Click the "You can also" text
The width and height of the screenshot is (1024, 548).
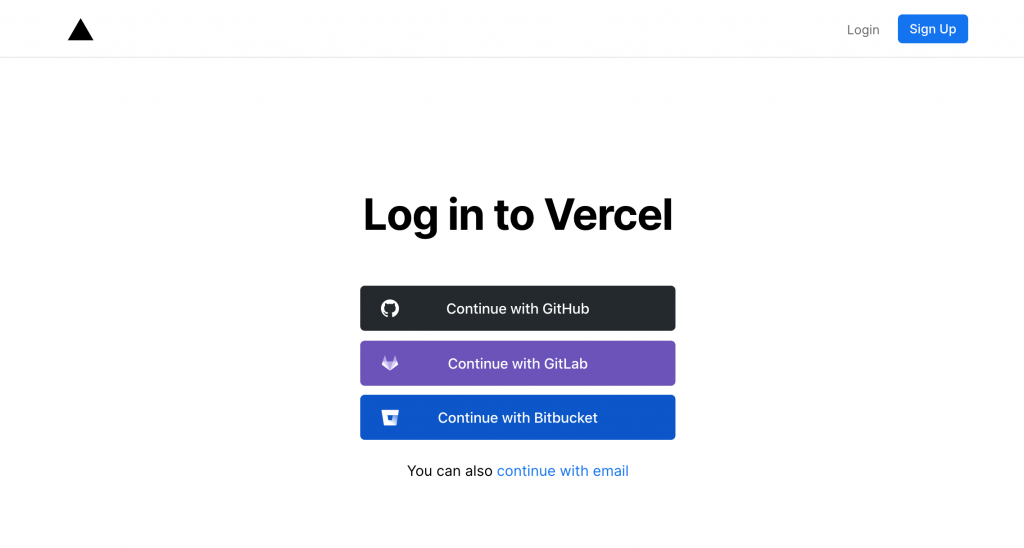coord(449,471)
